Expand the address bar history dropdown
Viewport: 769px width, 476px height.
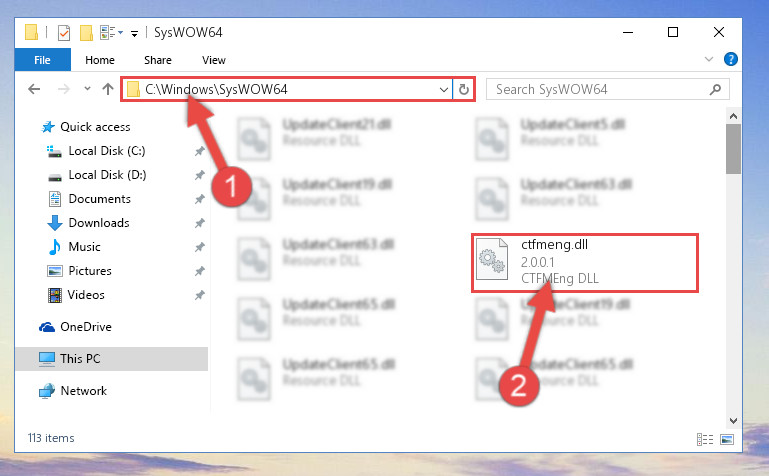pyautogui.click(x=443, y=90)
